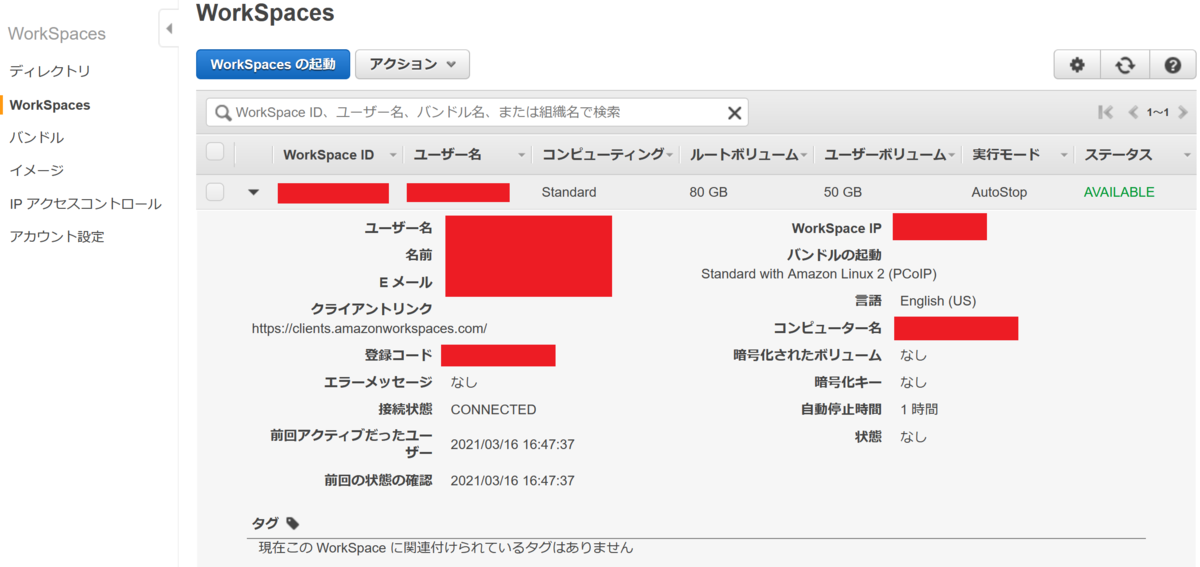1200x567 pixels.
Task: Open the help question mark icon
Action: click(1173, 65)
